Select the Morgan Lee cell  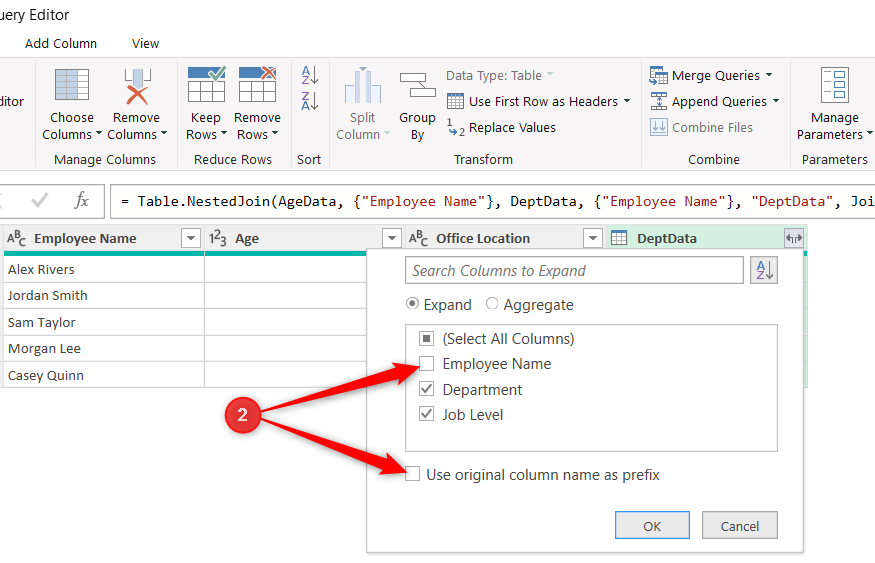103,349
